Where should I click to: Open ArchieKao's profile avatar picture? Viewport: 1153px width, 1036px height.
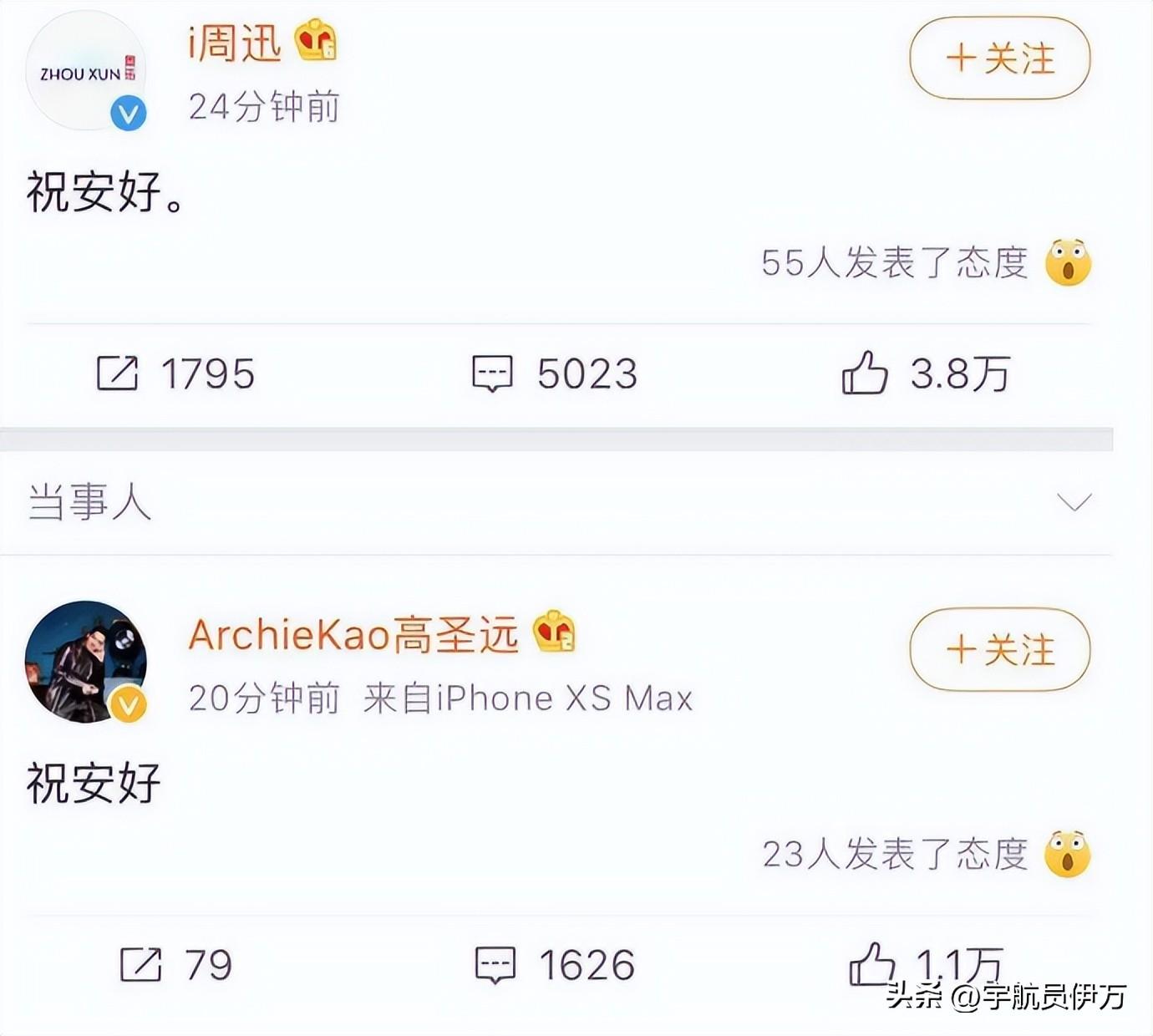coord(86,662)
